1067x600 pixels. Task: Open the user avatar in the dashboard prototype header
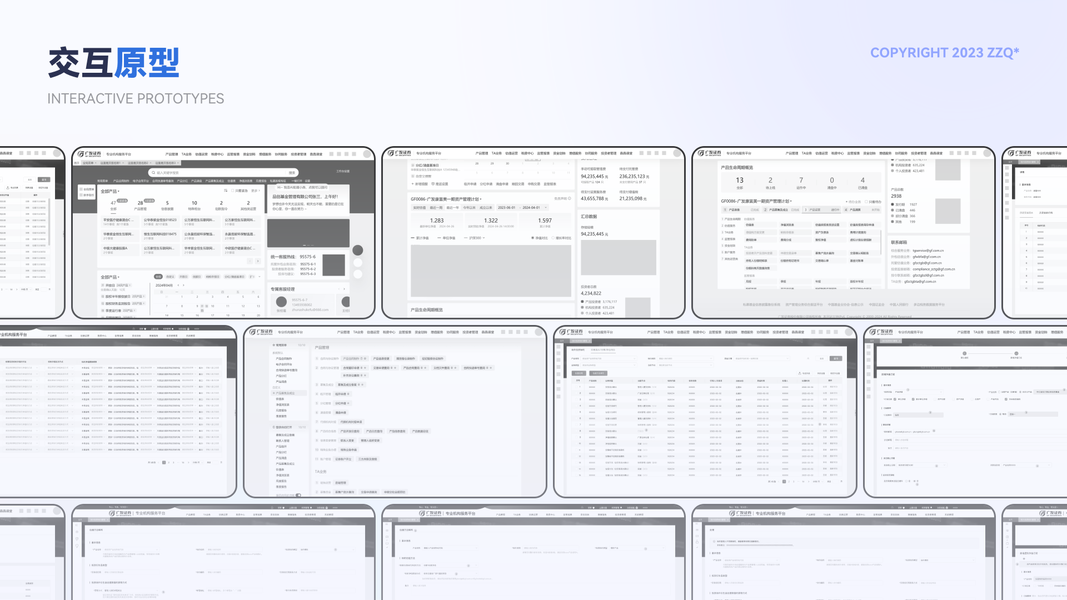(367, 154)
